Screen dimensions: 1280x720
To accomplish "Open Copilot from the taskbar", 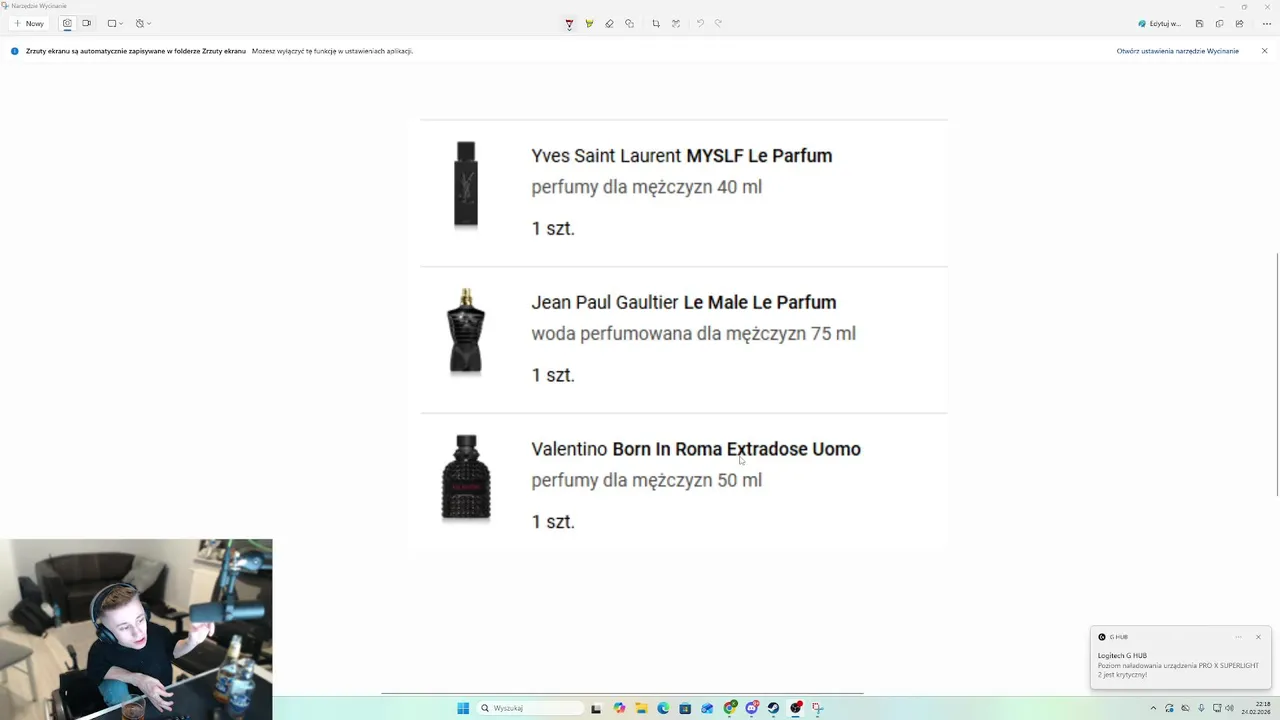I will click(x=619, y=708).
